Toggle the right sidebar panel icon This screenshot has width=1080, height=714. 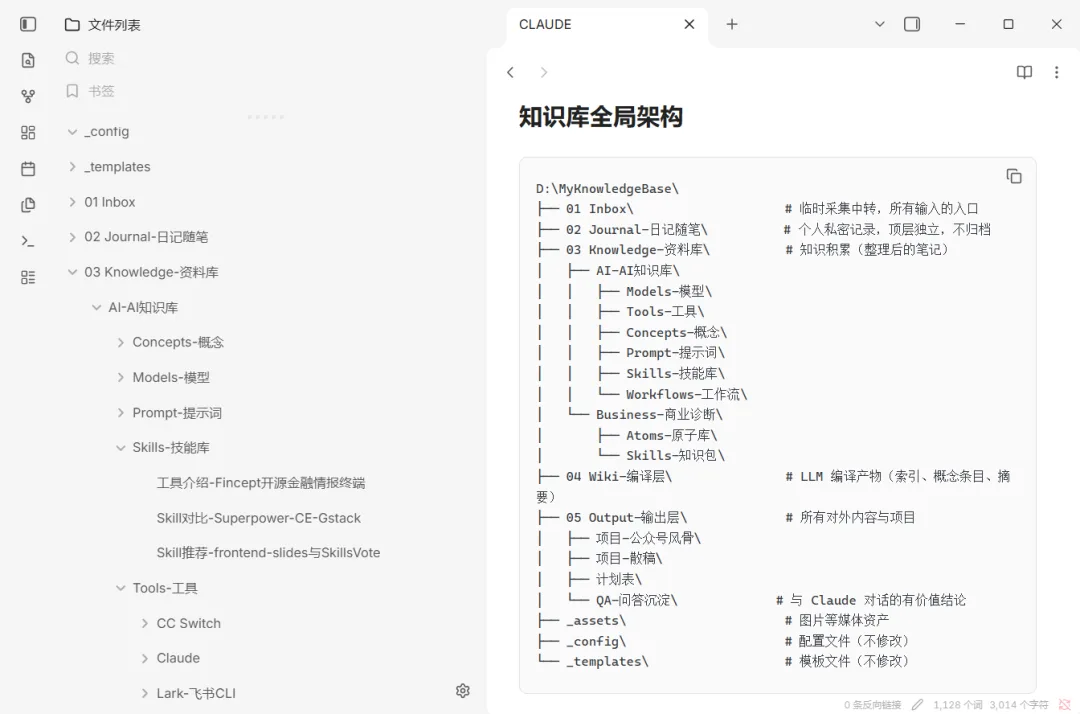(x=912, y=24)
